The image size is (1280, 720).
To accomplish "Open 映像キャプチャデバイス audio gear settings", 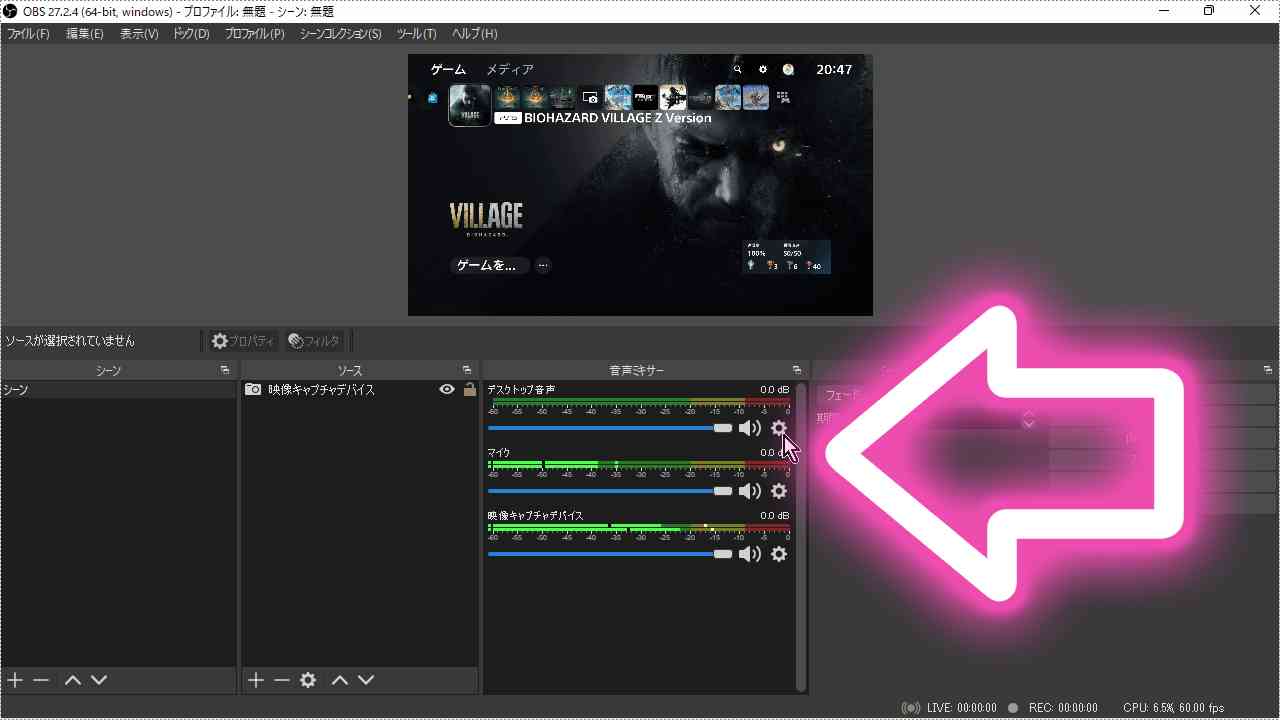I will pos(779,554).
